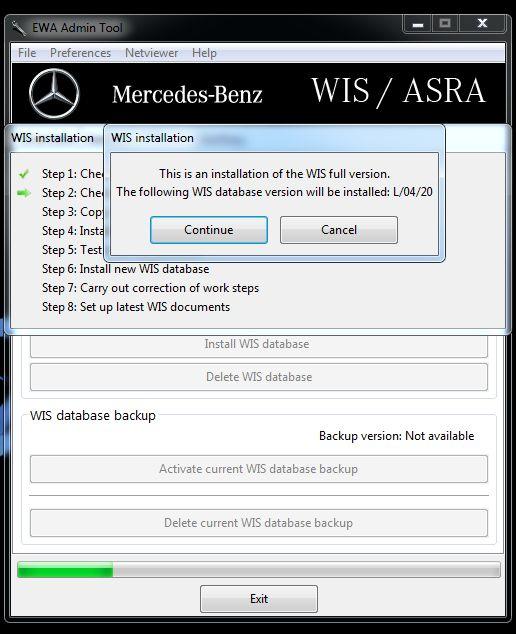This screenshot has width=516, height=634.
Task: Click the Mercedes-Benz star logo
Action: pyautogui.click(x=54, y=94)
